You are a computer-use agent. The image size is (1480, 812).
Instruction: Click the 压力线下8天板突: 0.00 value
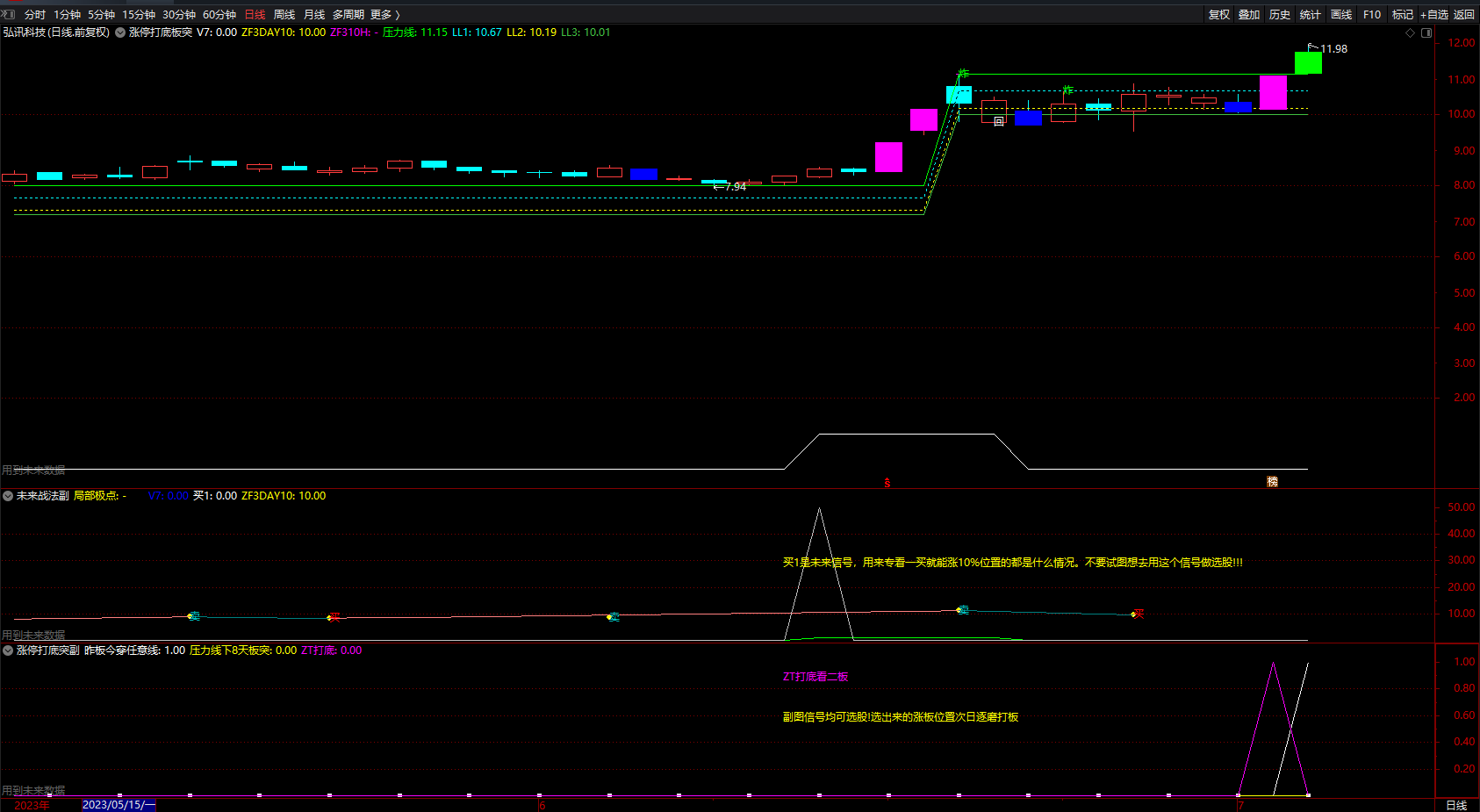point(243,650)
